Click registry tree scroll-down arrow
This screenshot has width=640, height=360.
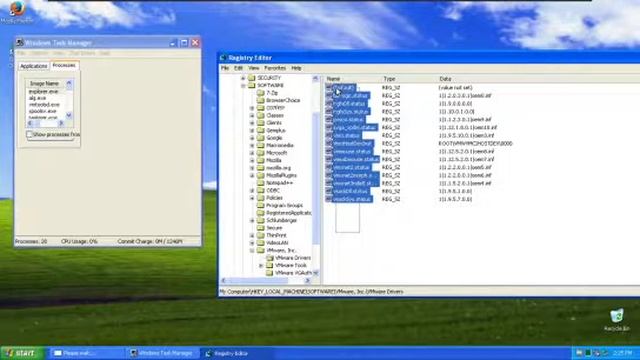[316, 273]
